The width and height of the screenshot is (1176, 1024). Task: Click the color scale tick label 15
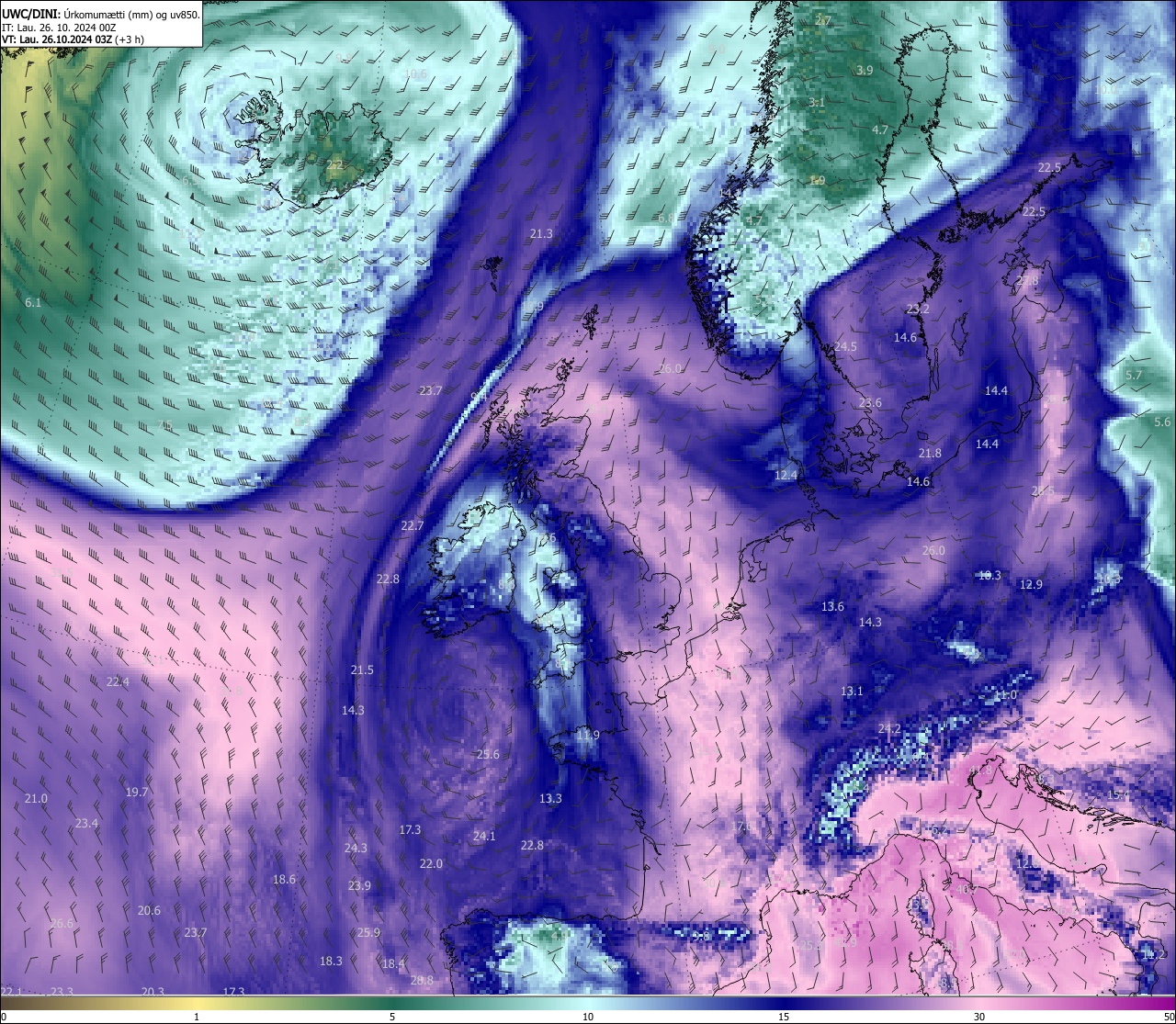pos(784,1017)
